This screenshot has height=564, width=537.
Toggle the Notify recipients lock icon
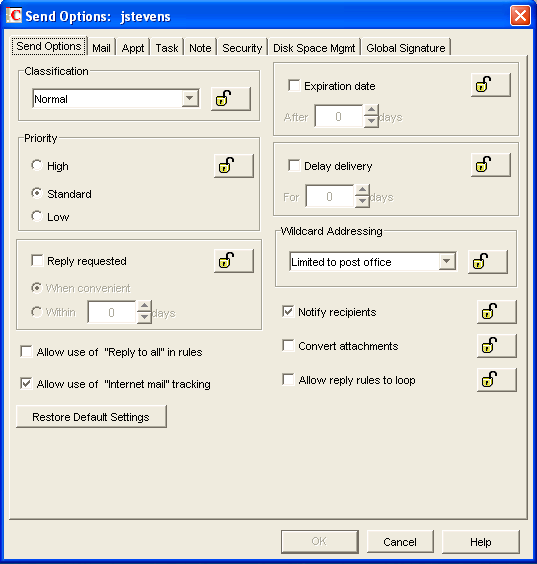497,312
